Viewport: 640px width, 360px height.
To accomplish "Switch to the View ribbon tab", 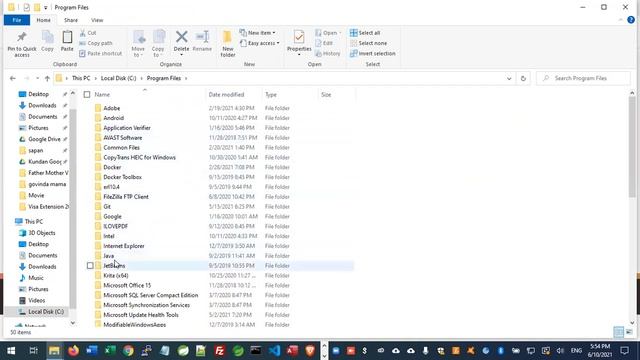I will pos(97,20).
